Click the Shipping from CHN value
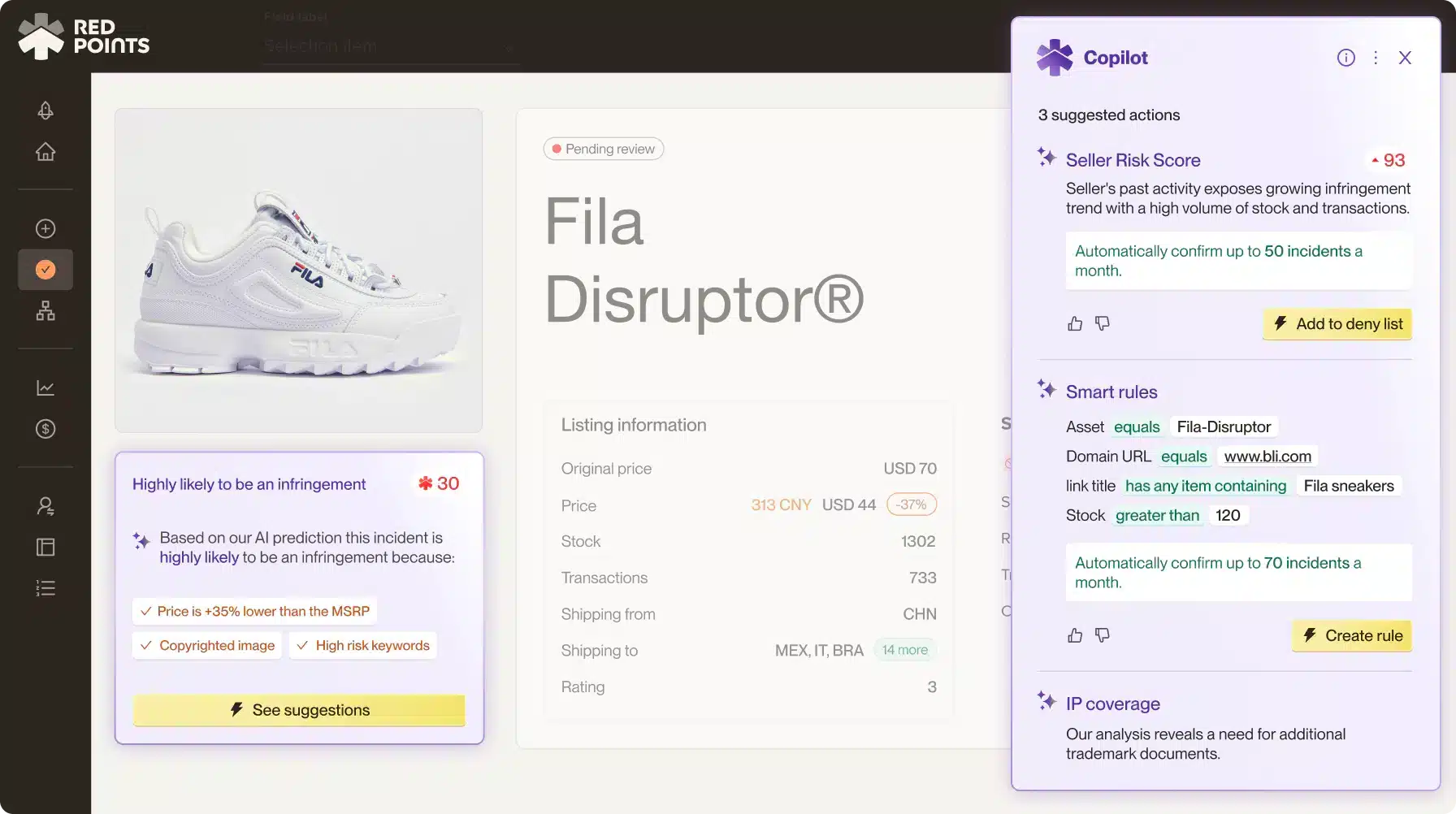Image resolution: width=1456 pixels, height=814 pixels. coord(920,614)
